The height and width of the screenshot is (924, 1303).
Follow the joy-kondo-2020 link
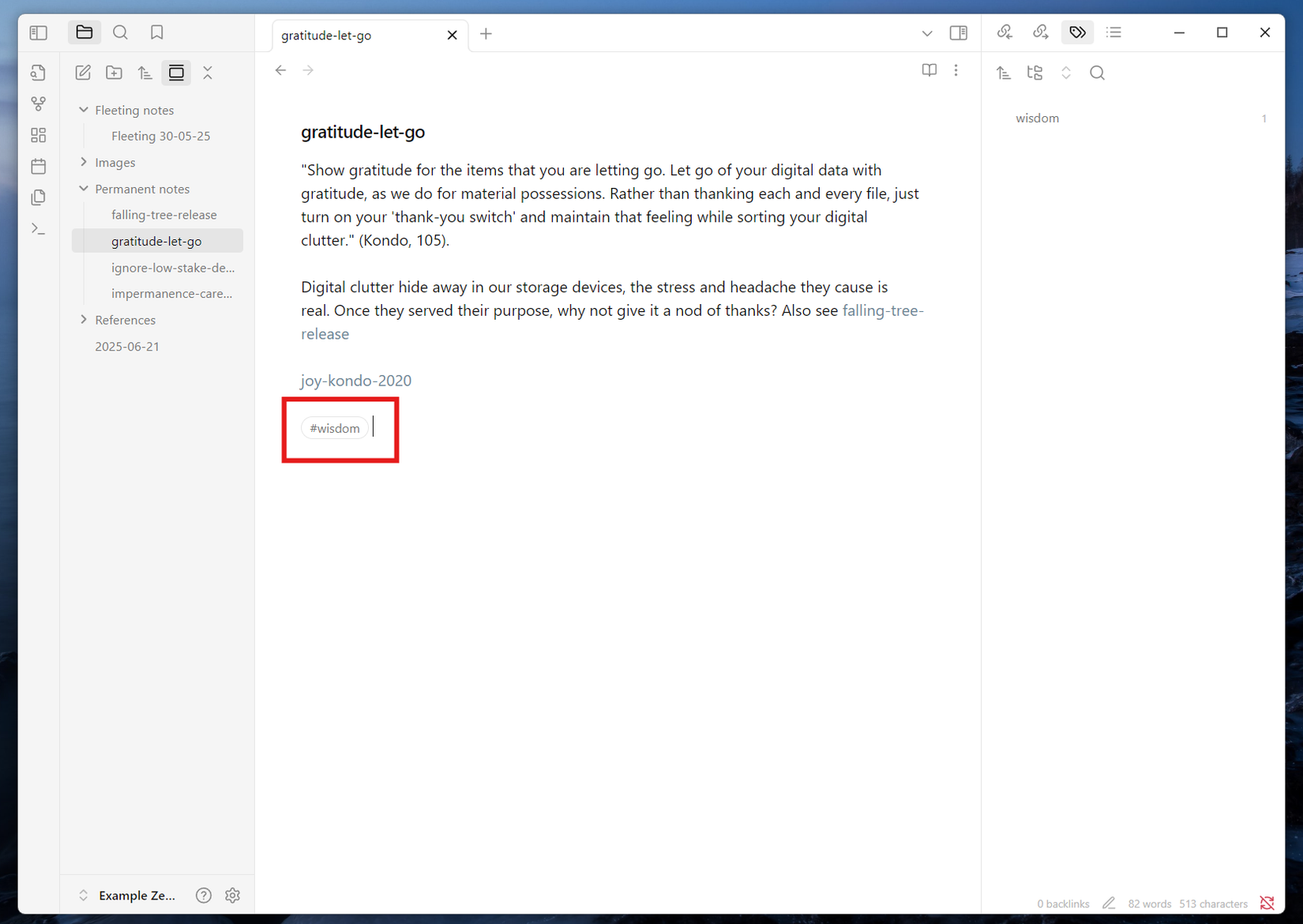[356, 381]
